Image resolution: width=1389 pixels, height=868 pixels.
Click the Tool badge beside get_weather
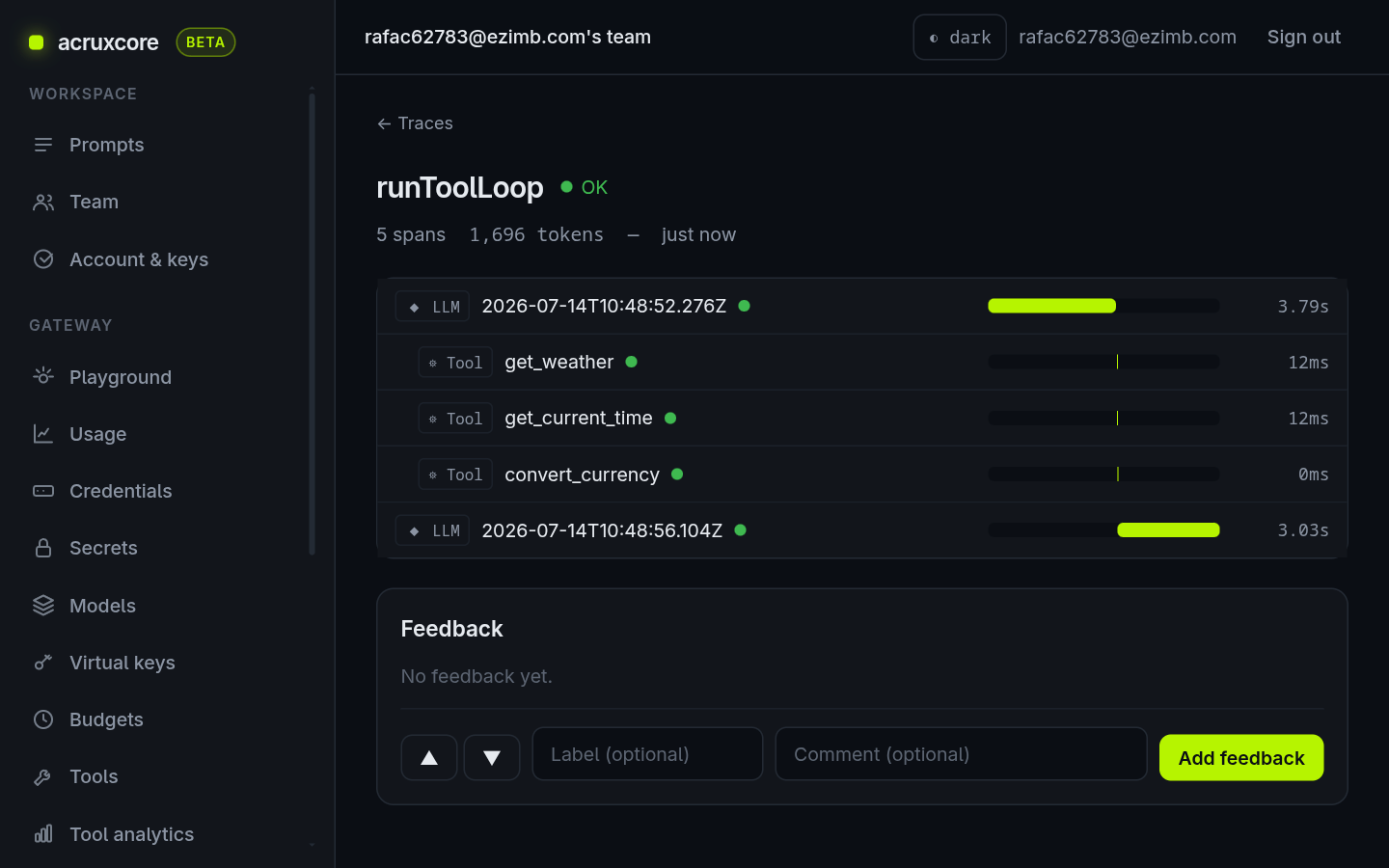(x=455, y=363)
